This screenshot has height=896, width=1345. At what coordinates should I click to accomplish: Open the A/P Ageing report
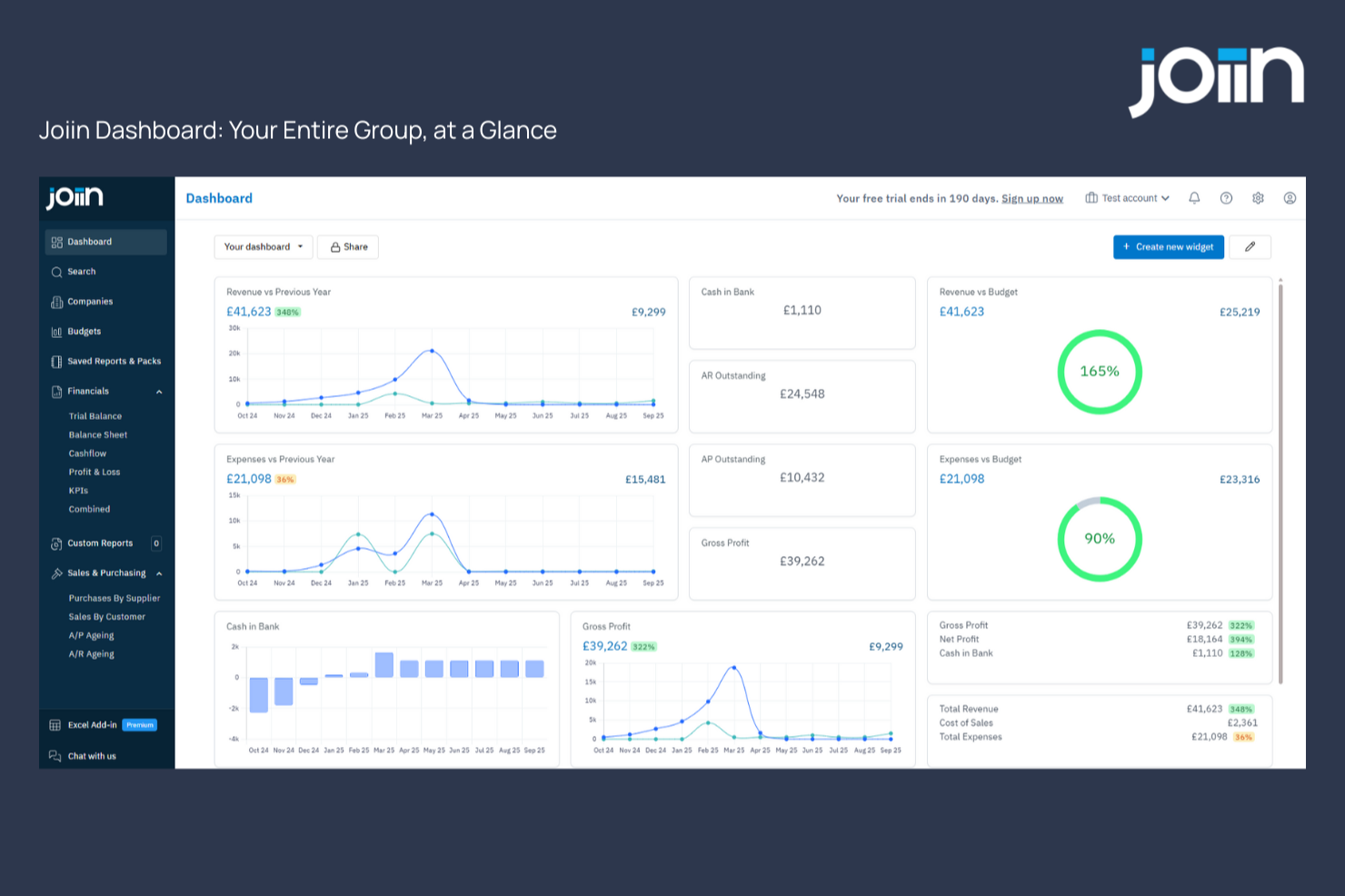[91, 634]
